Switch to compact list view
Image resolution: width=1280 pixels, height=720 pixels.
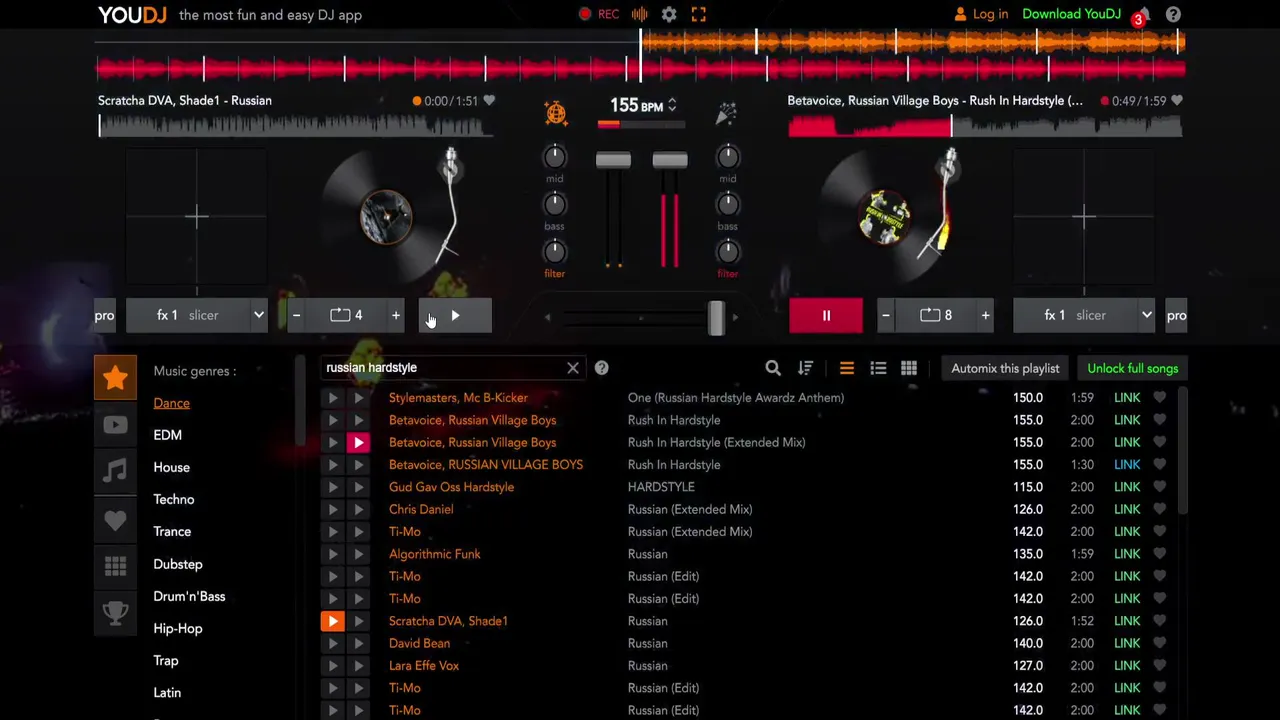coord(846,368)
